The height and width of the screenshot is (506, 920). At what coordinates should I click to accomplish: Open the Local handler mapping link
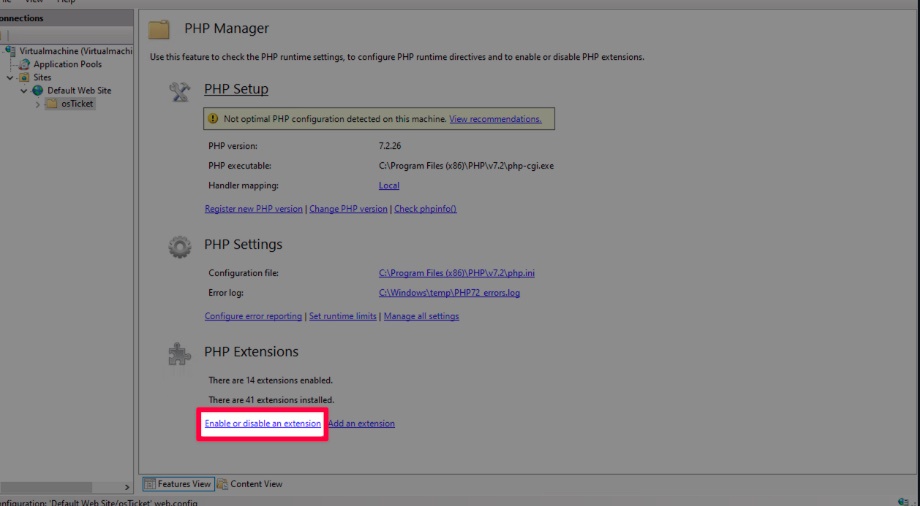pyautogui.click(x=389, y=185)
